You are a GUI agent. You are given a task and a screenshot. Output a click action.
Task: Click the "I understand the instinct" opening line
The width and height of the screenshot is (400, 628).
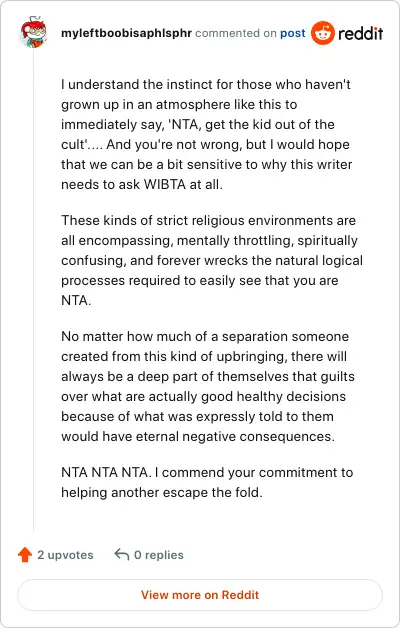coord(206,85)
